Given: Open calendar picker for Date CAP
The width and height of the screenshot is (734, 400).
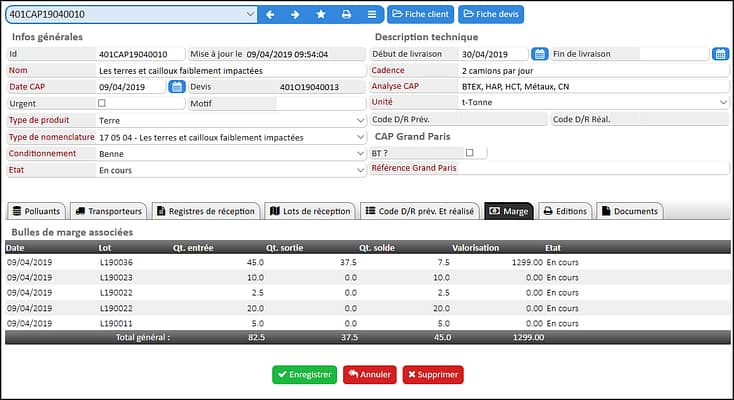Looking at the screenshot, I should (x=176, y=87).
